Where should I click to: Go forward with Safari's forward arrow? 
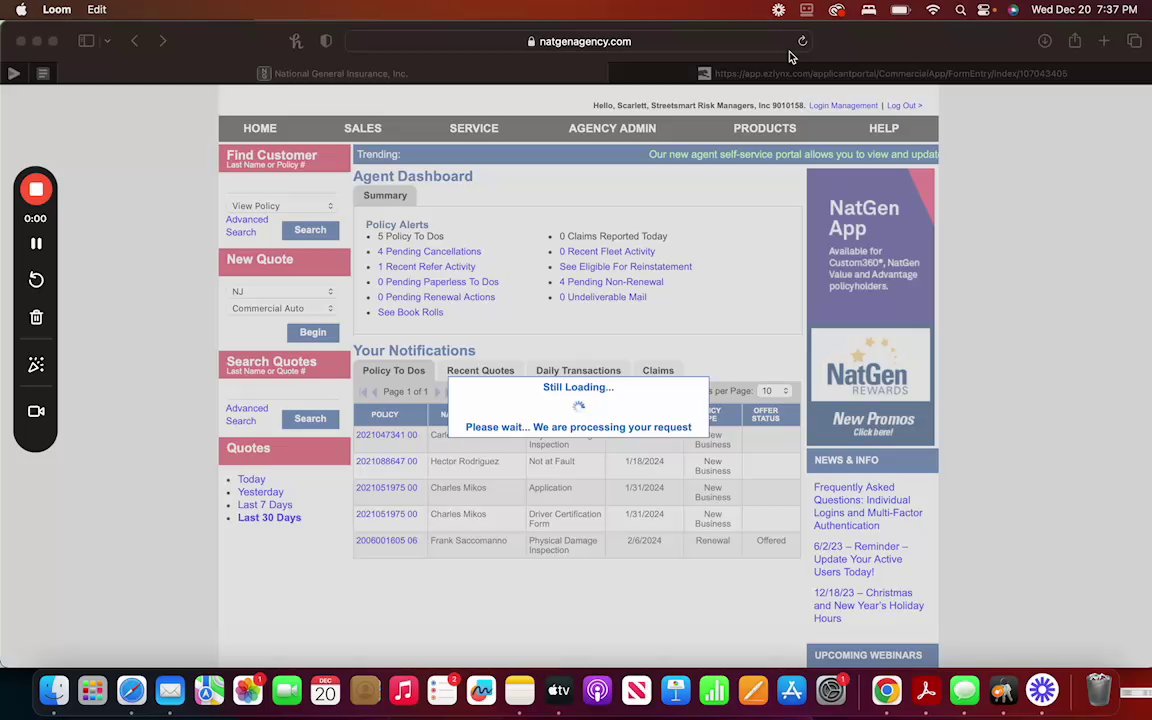coord(162,41)
